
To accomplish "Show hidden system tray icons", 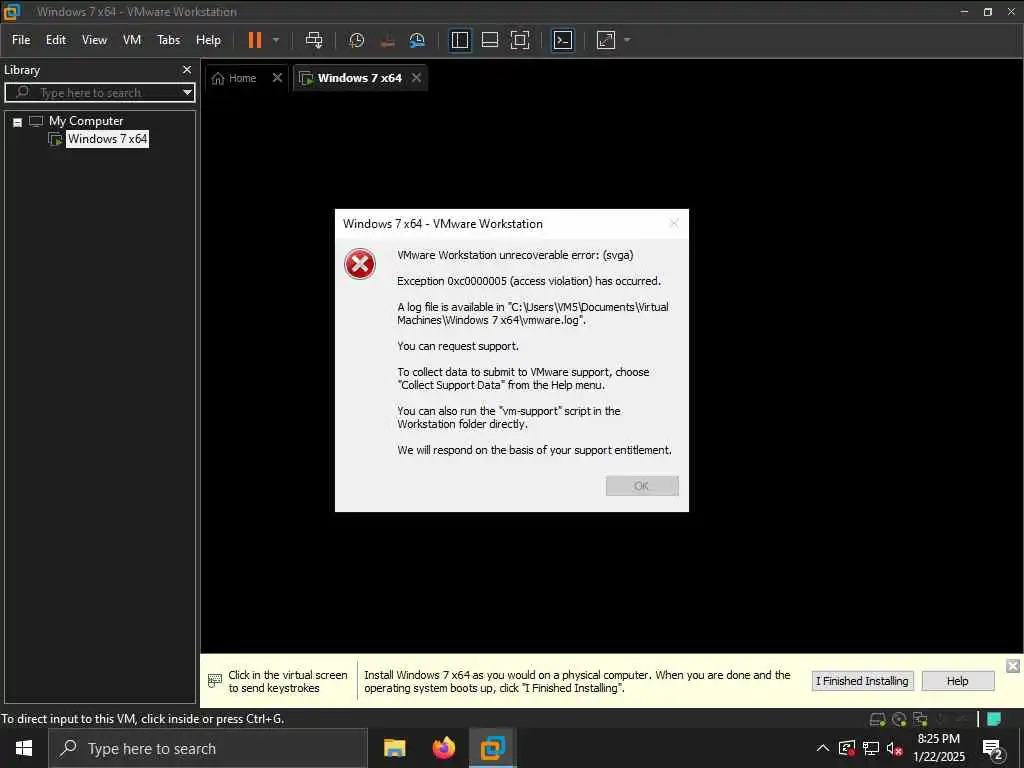I will (823, 748).
